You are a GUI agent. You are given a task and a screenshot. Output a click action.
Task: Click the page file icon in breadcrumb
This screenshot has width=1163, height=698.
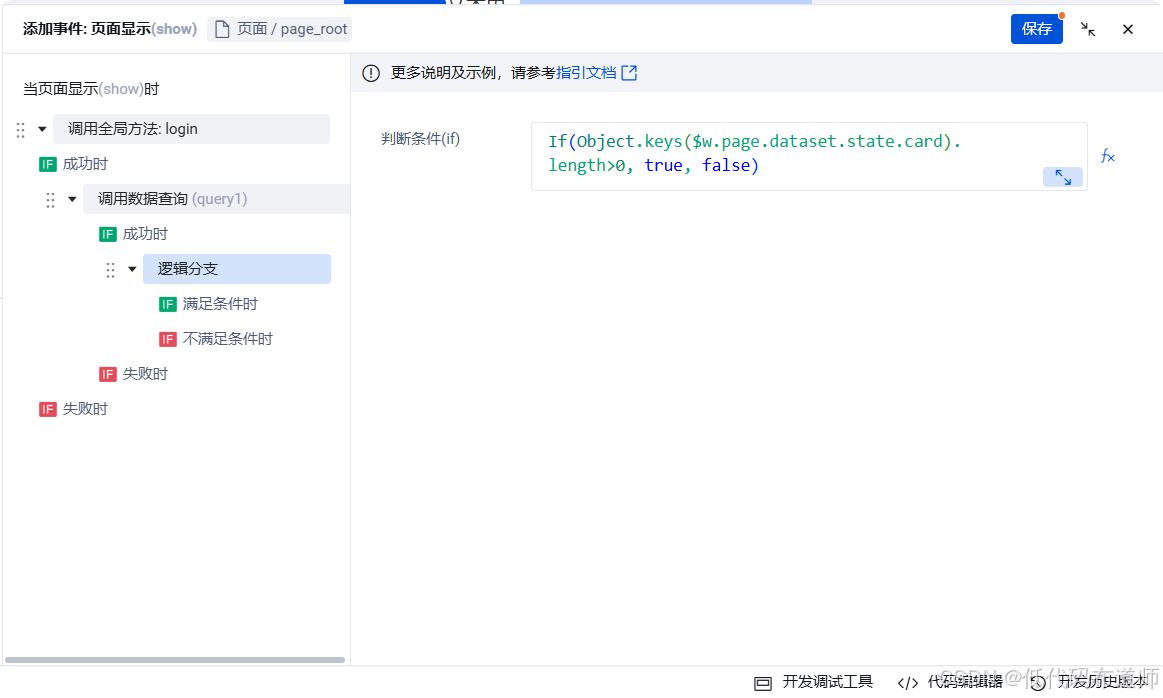(x=222, y=29)
